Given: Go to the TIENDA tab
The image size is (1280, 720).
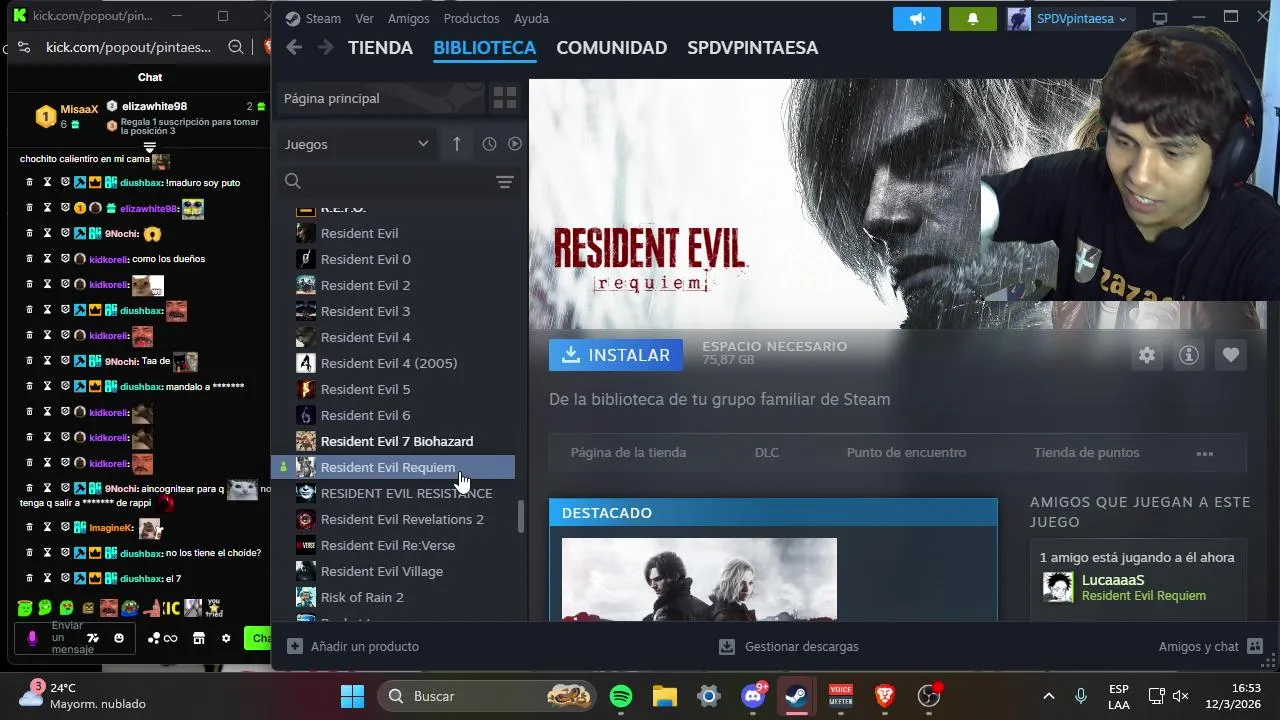Looking at the screenshot, I should point(380,47).
